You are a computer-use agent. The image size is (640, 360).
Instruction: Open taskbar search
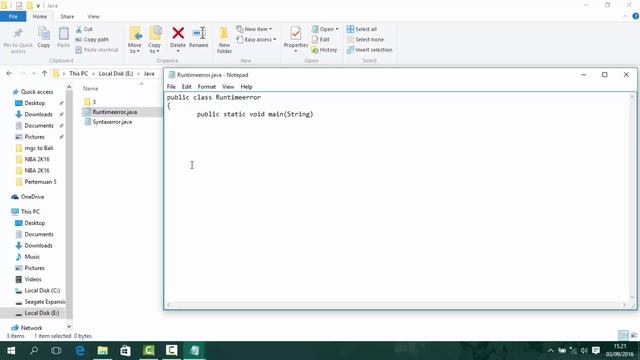click(x=34, y=351)
